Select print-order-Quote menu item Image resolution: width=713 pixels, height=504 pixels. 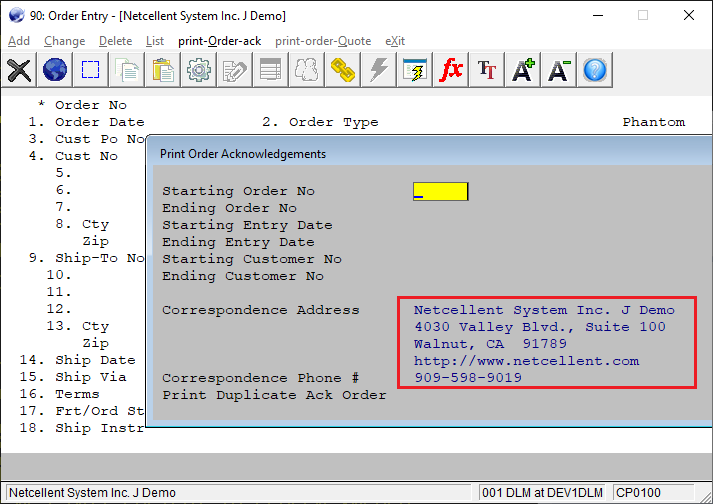coord(323,41)
